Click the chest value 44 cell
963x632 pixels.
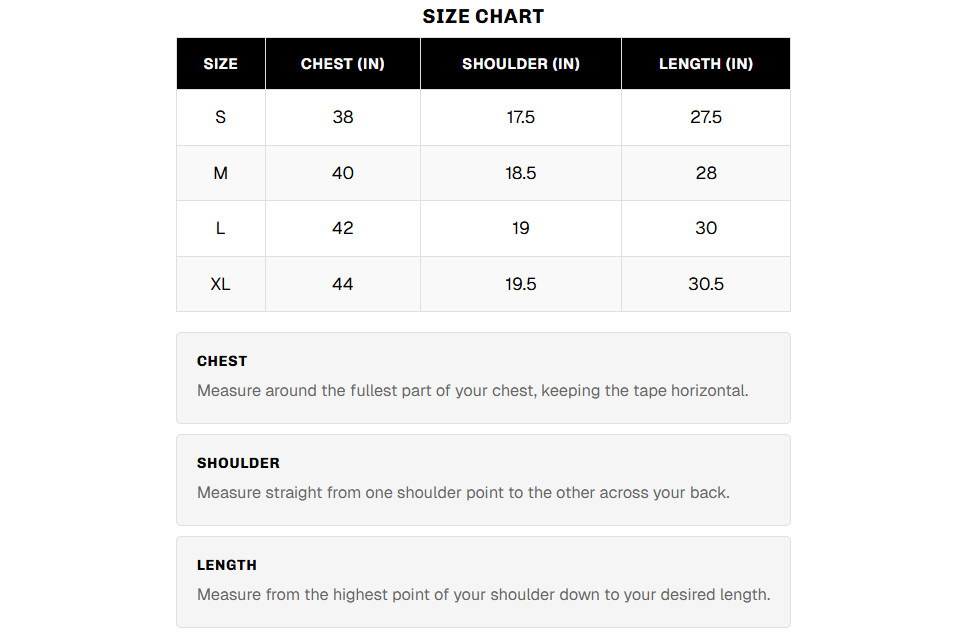point(342,284)
